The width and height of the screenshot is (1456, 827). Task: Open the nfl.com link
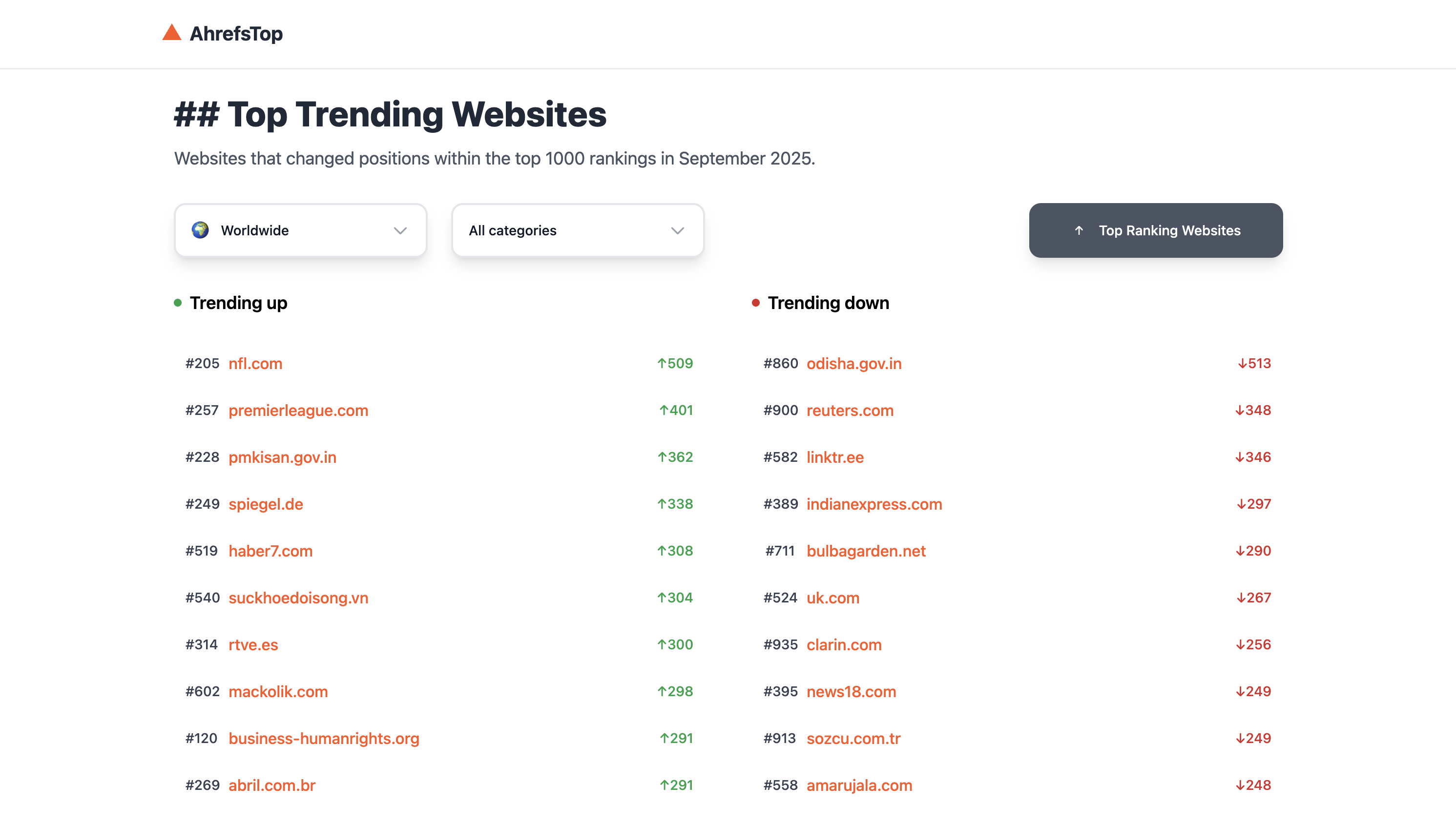coord(255,364)
